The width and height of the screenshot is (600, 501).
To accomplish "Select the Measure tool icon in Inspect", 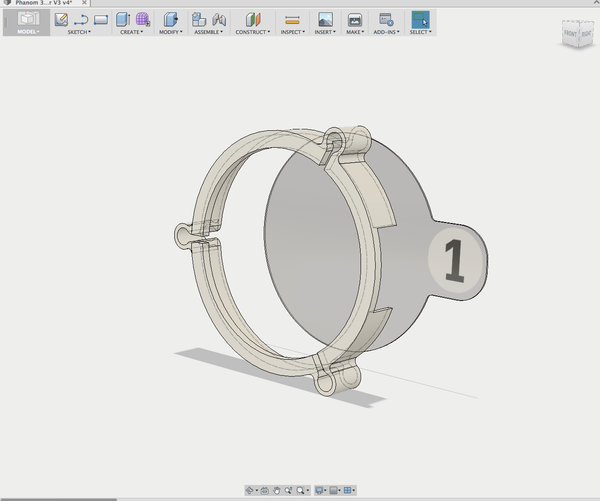I will tap(292, 19).
